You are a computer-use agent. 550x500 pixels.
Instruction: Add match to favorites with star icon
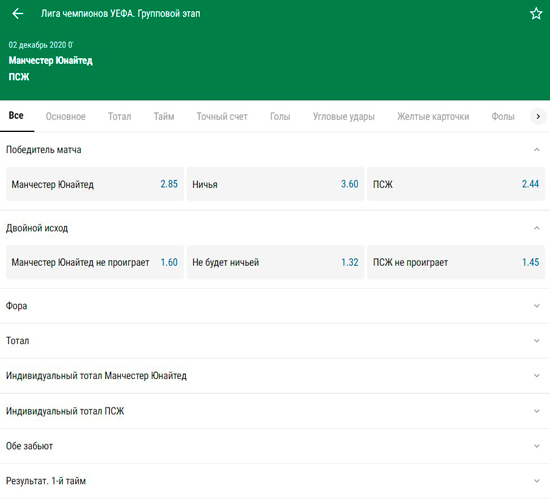536,14
